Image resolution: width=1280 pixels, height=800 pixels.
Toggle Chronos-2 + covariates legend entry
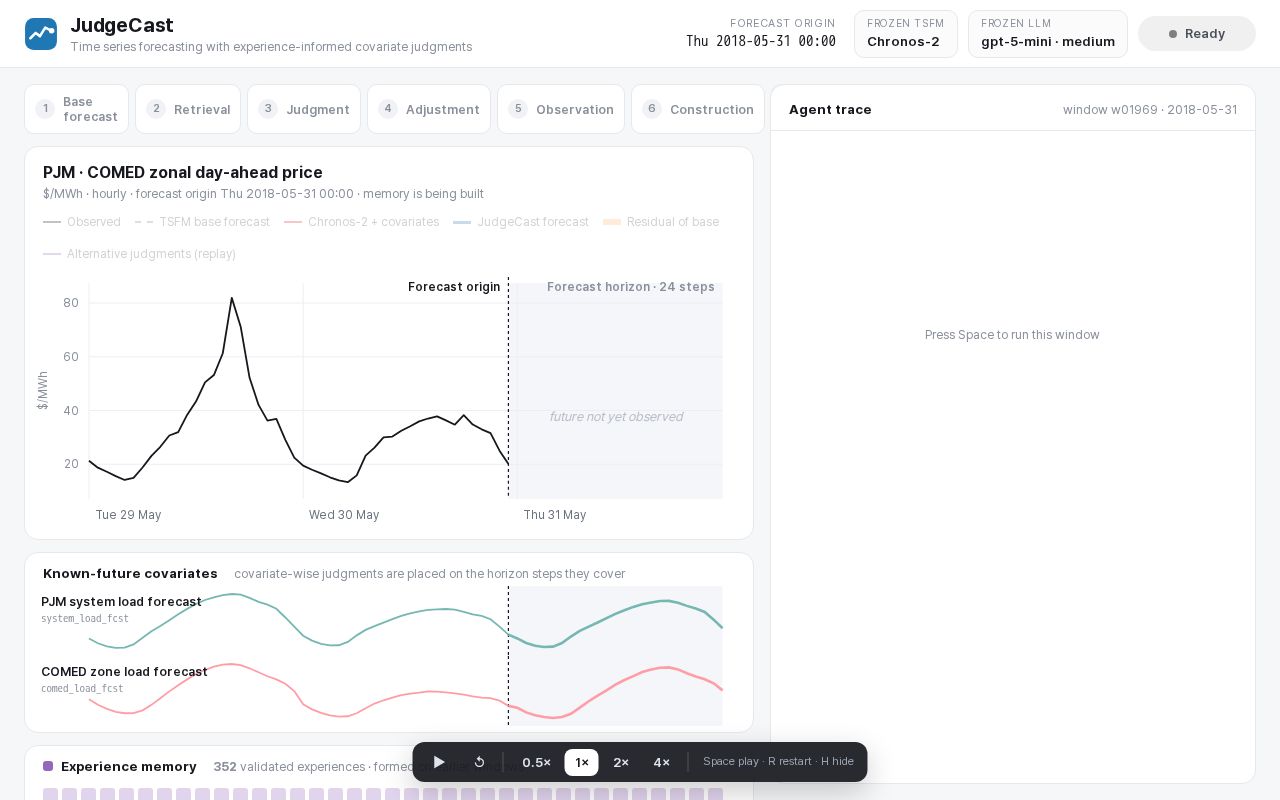click(362, 222)
